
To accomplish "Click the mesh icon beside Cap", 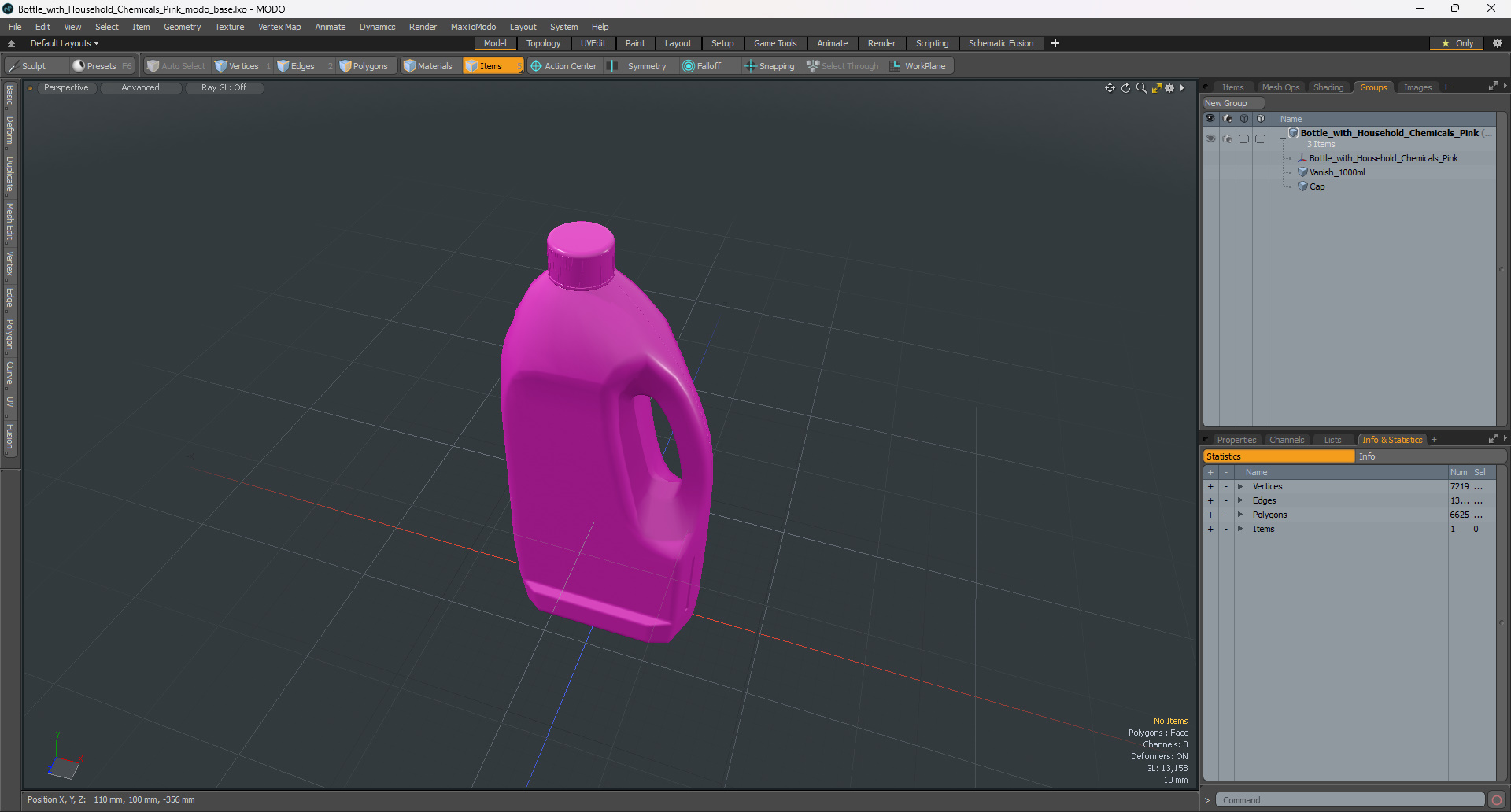I will click(x=1302, y=186).
